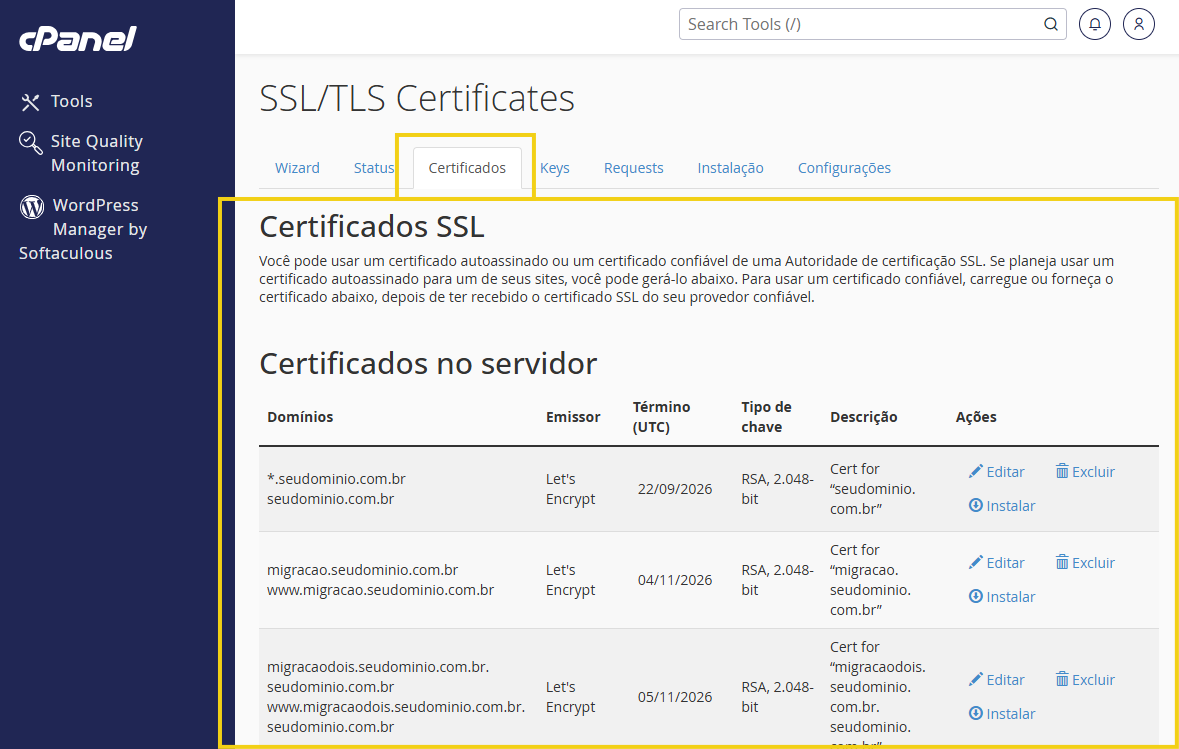Click the 22/09/2026 expiry date

click(x=674, y=489)
